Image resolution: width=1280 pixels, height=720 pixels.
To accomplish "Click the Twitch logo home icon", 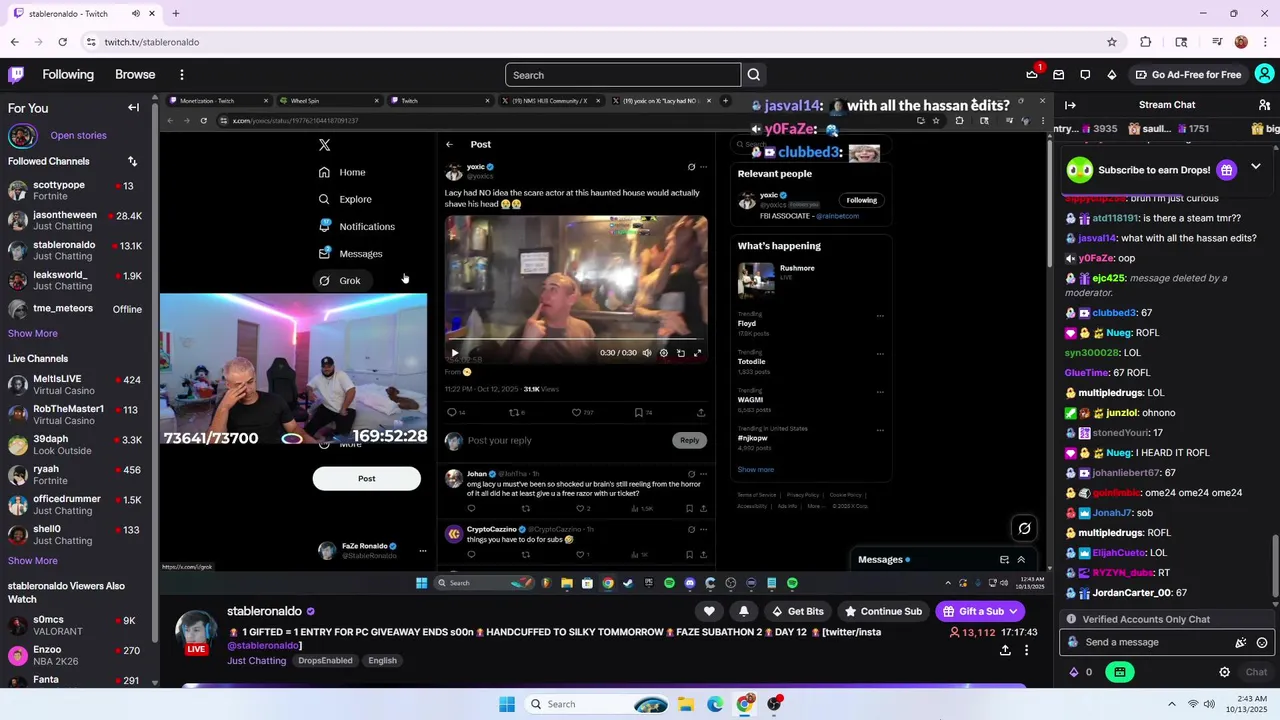I will [16, 75].
